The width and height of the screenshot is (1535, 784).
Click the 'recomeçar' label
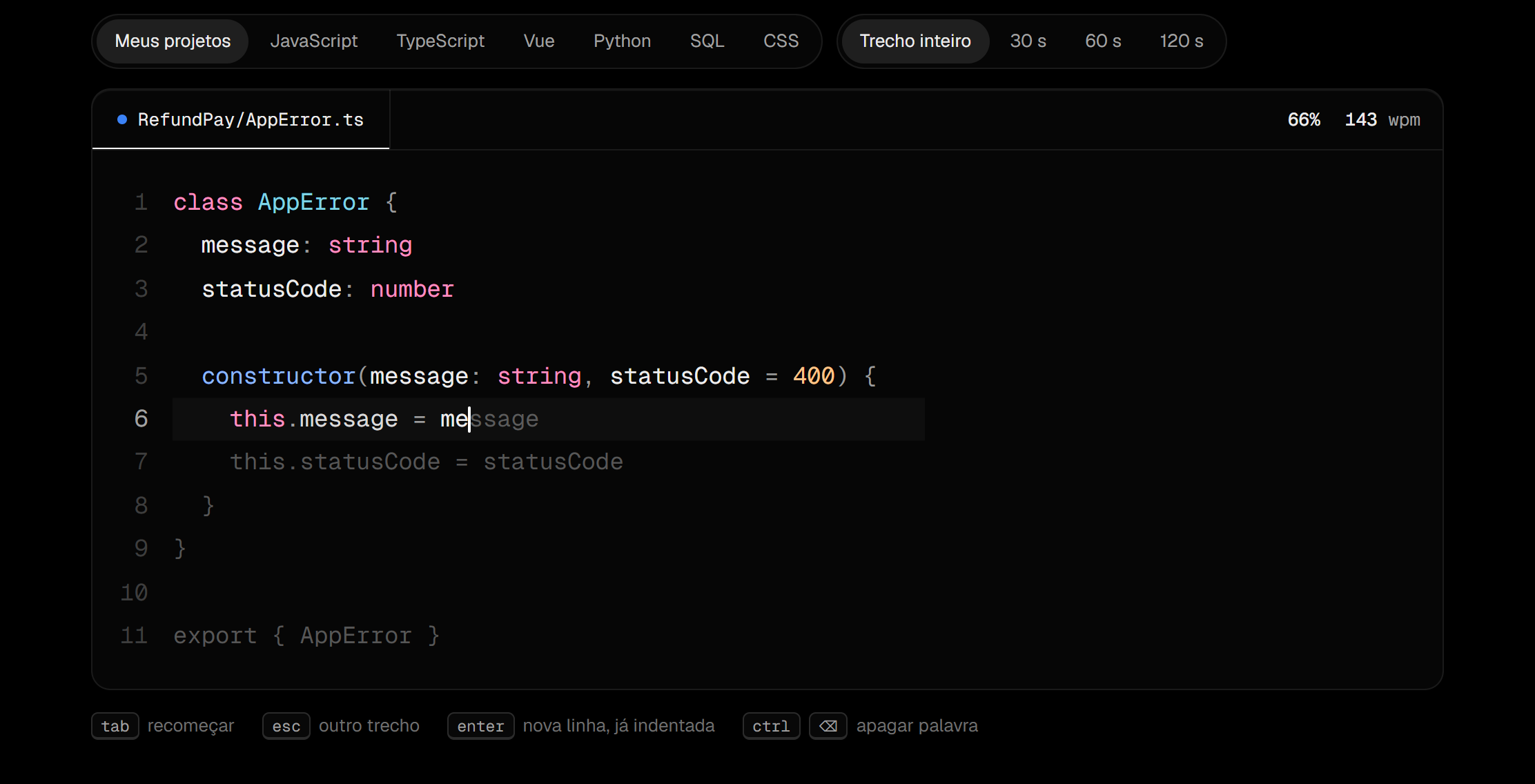pos(191,726)
